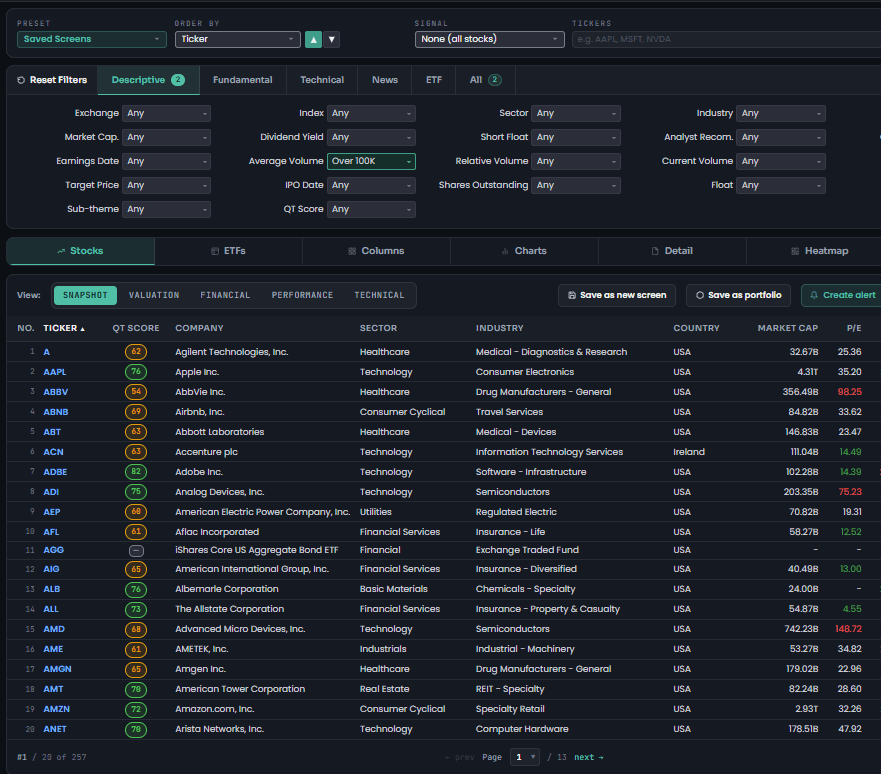The image size is (881, 774).
Task: Click the Reset Filters button
Action: [52, 80]
